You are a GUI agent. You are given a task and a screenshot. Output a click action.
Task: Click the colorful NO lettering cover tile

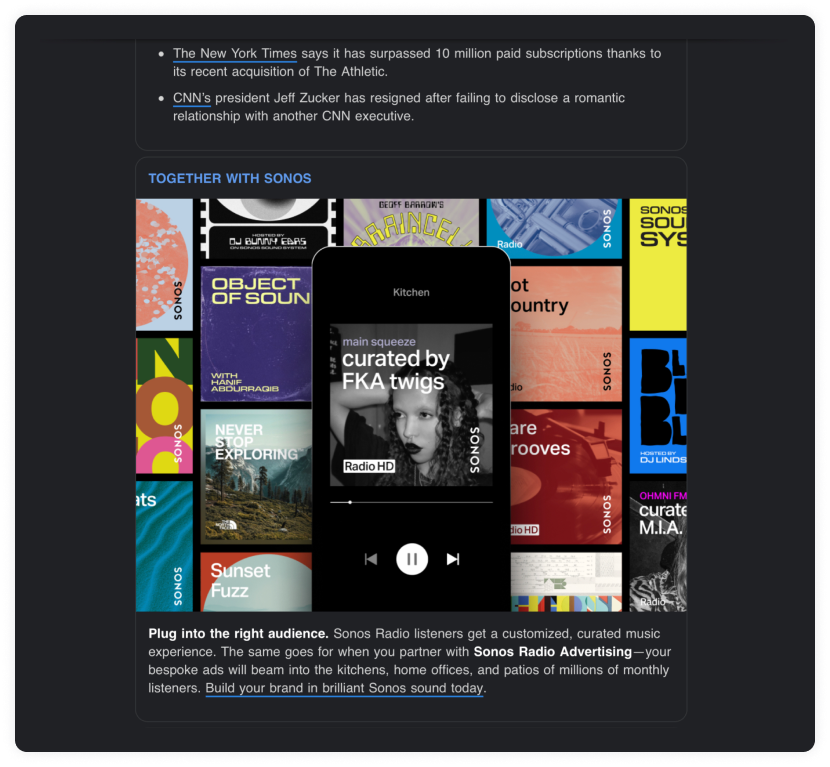164,405
